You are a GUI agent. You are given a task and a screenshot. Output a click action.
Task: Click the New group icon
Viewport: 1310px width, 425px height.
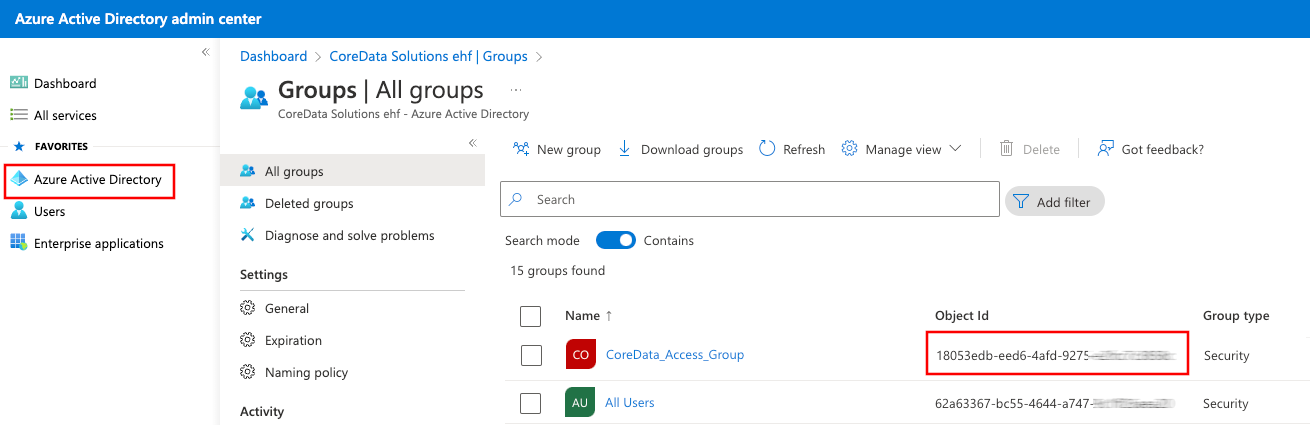click(x=521, y=149)
